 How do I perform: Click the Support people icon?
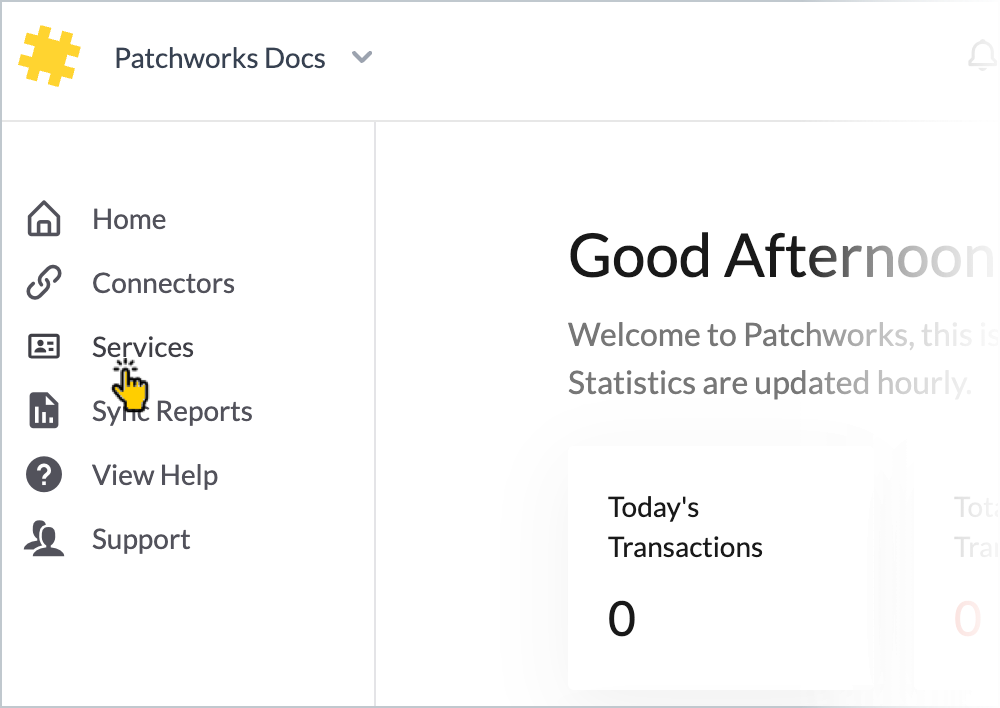43,539
